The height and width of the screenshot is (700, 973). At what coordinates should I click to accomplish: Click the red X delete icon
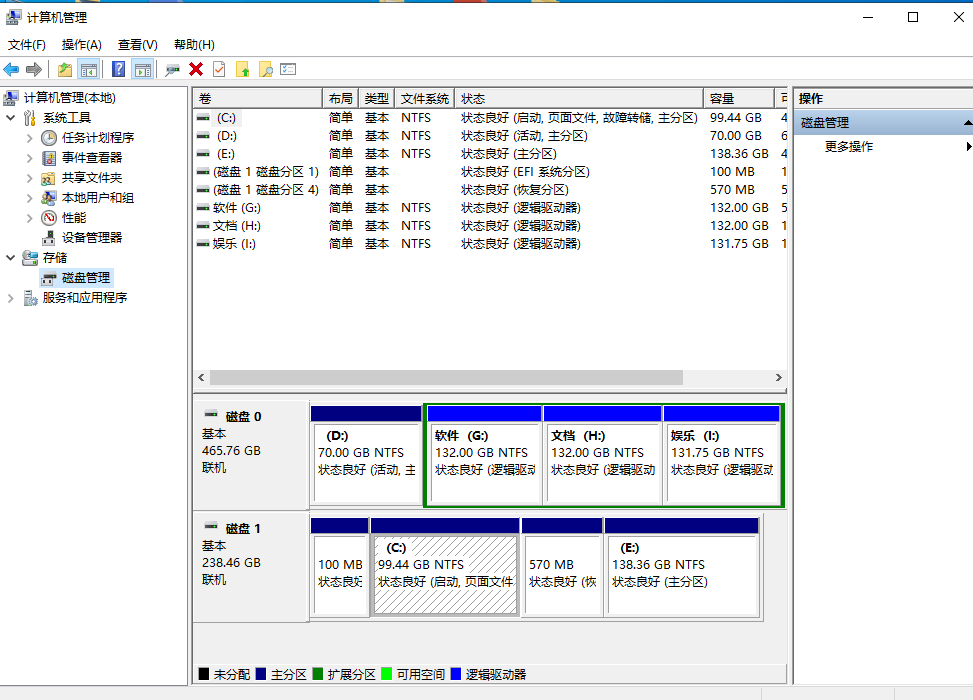(196, 69)
